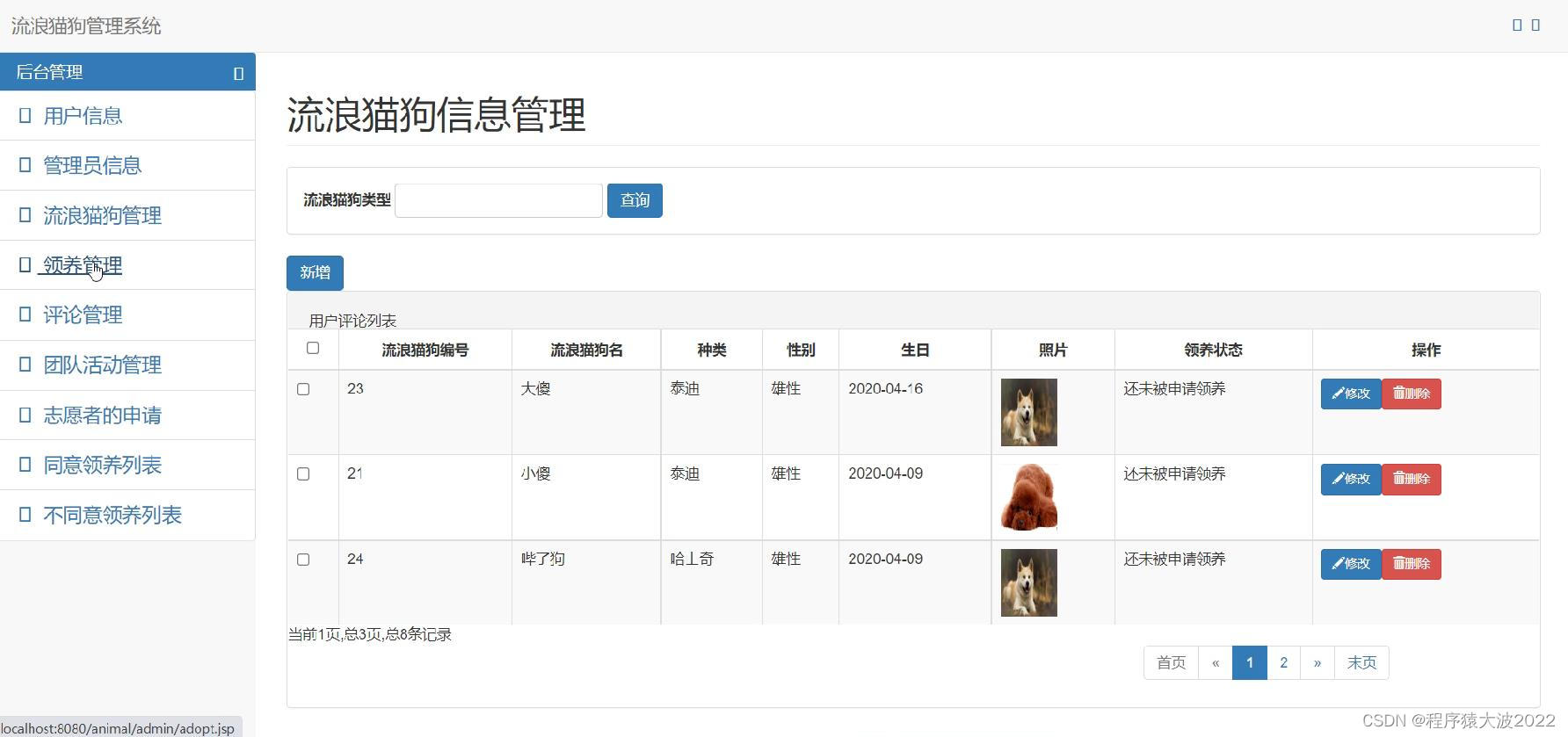Select page 1 in pagination
The height and width of the screenshot is (737, 1568).
[x=1250, y=662]
